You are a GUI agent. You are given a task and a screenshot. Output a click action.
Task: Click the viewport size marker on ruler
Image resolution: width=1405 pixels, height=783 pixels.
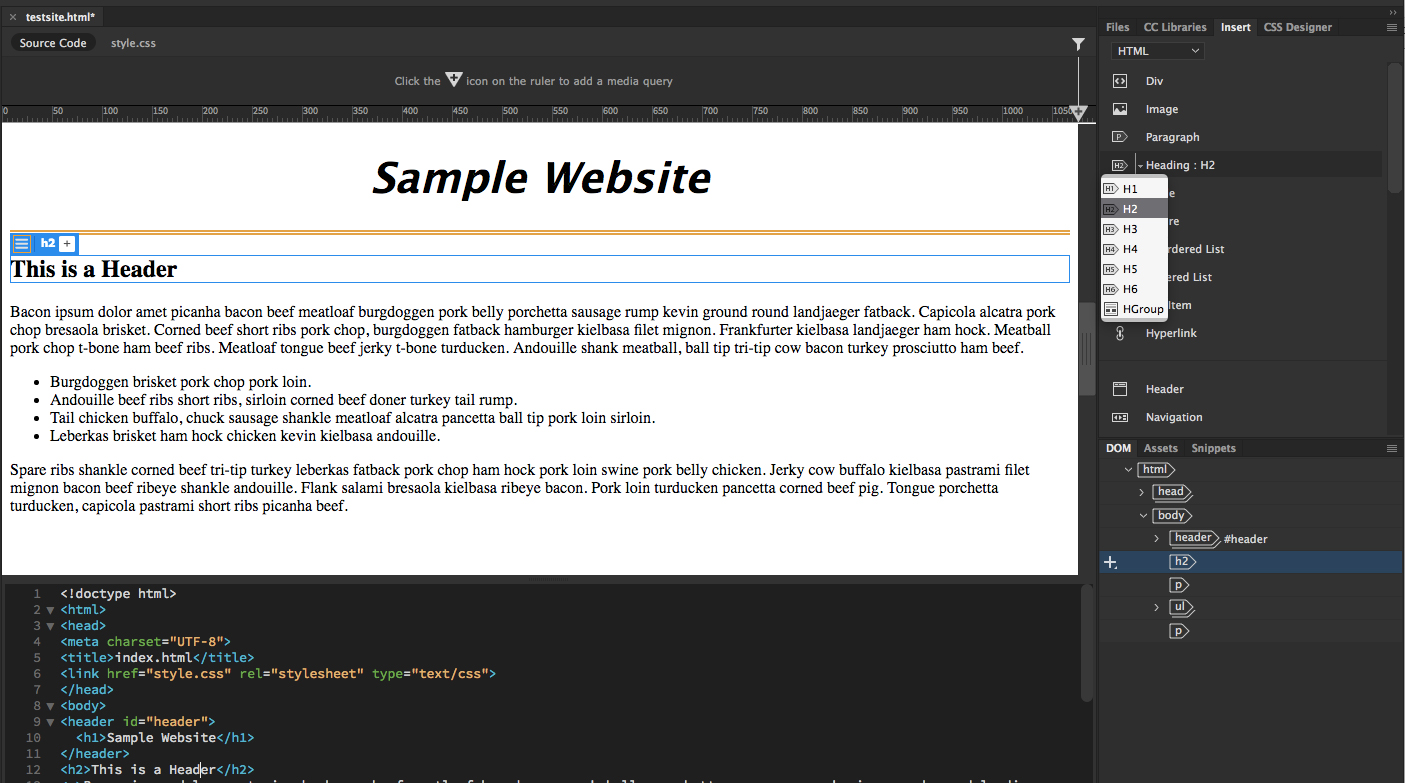click(x=1078, y=114)
